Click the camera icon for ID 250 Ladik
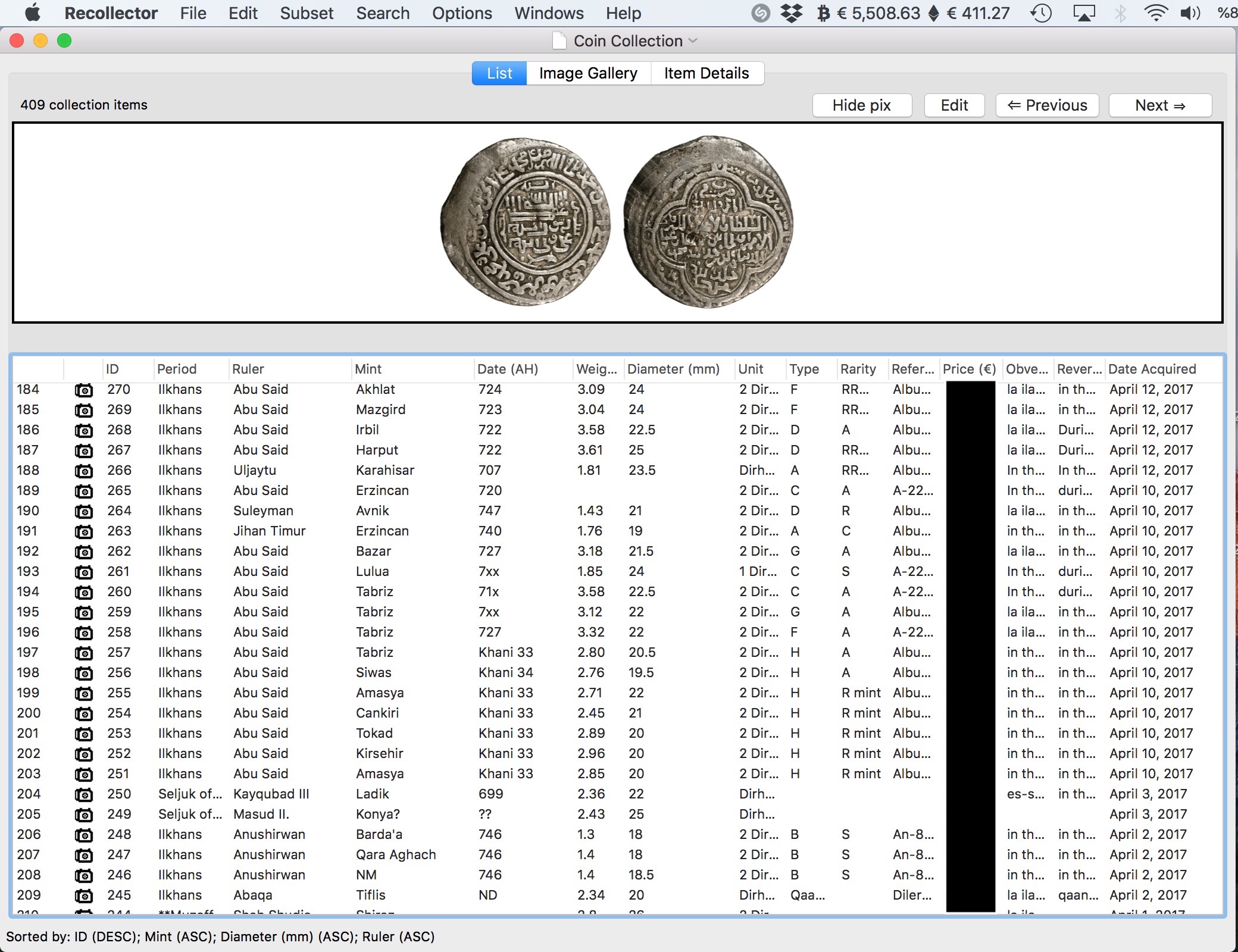1238x952 pixels. (83, 795)
